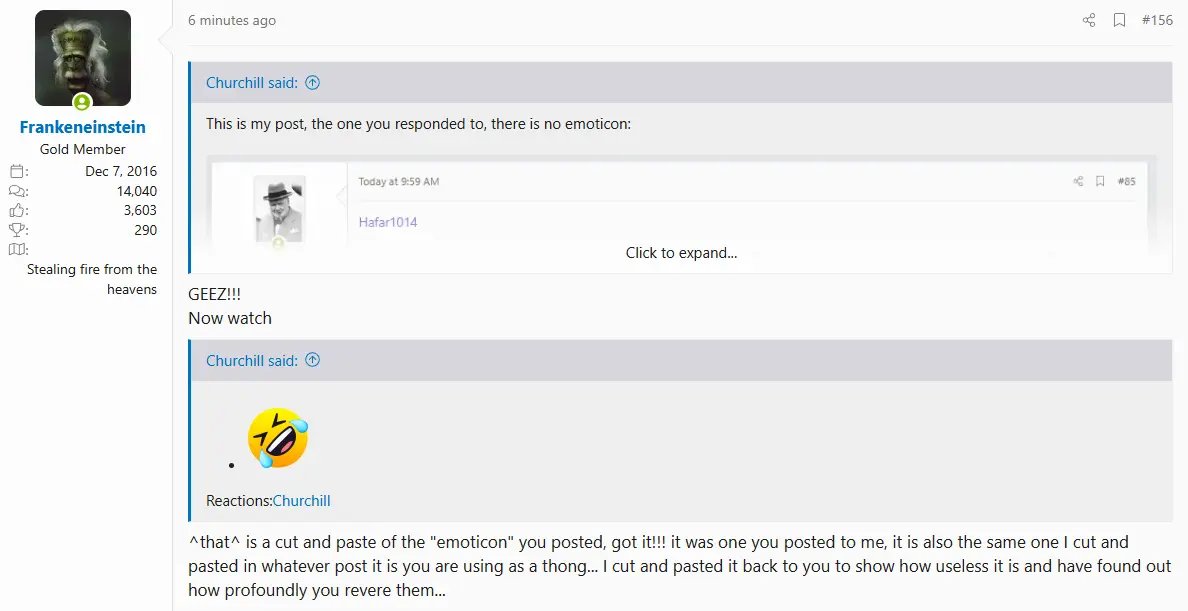Viewport: 1188px width, 611px height.
Task: Click the second "Churchill said:" quote header
Action: pos(251,360)
